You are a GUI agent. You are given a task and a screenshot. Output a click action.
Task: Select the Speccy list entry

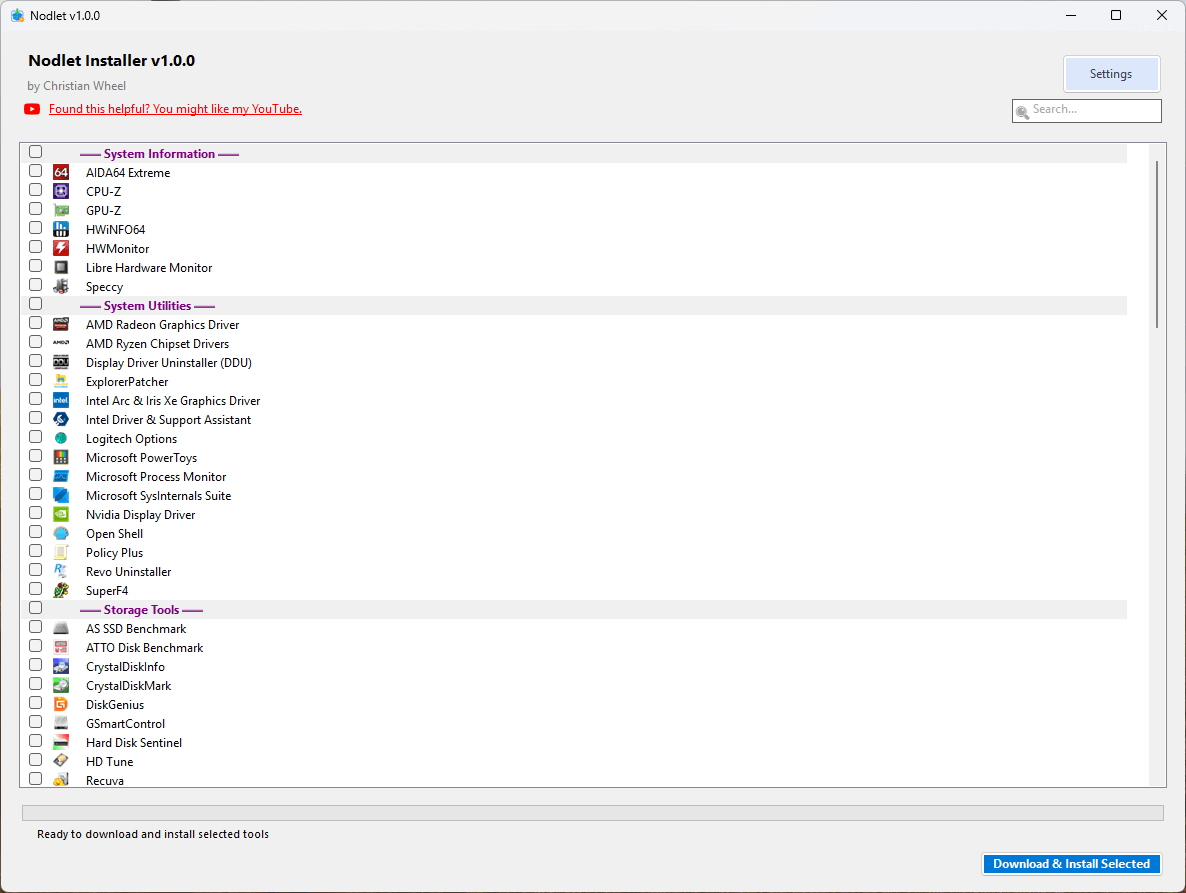point(104,287)
